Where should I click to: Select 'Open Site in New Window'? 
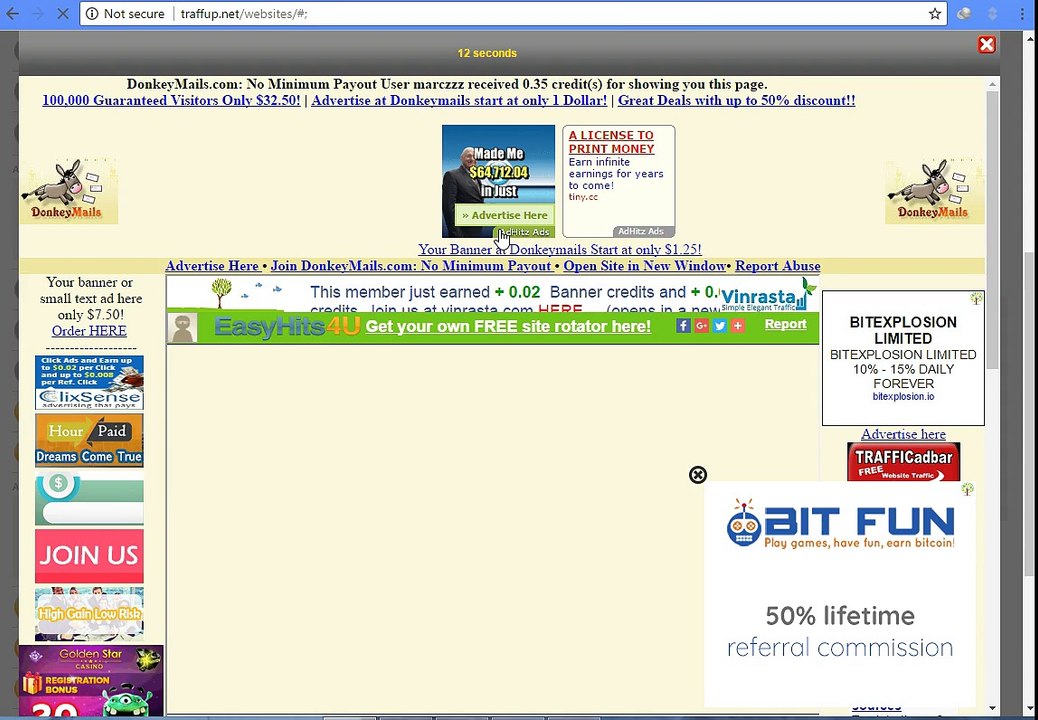[x=645, y=266]
